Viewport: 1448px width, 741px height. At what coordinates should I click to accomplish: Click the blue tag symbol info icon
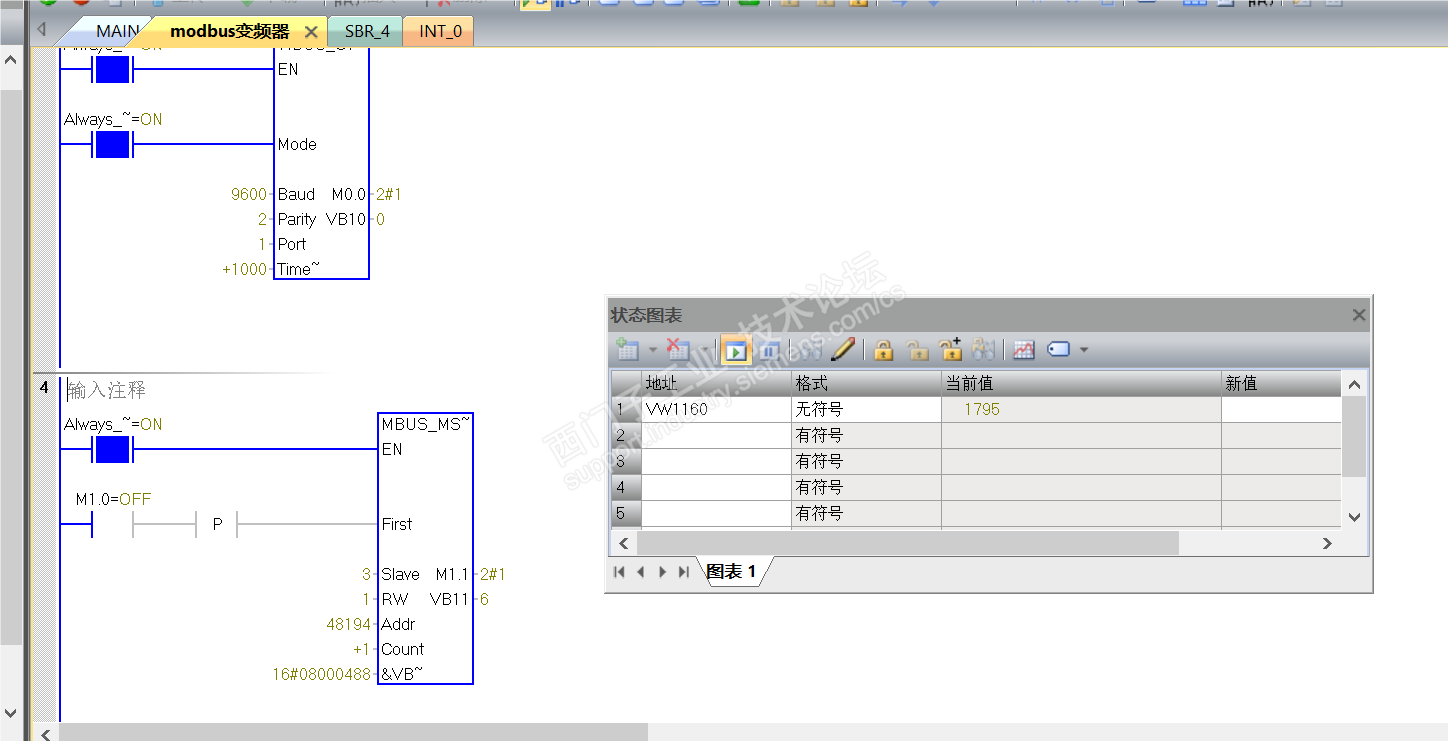[1058, 350]
